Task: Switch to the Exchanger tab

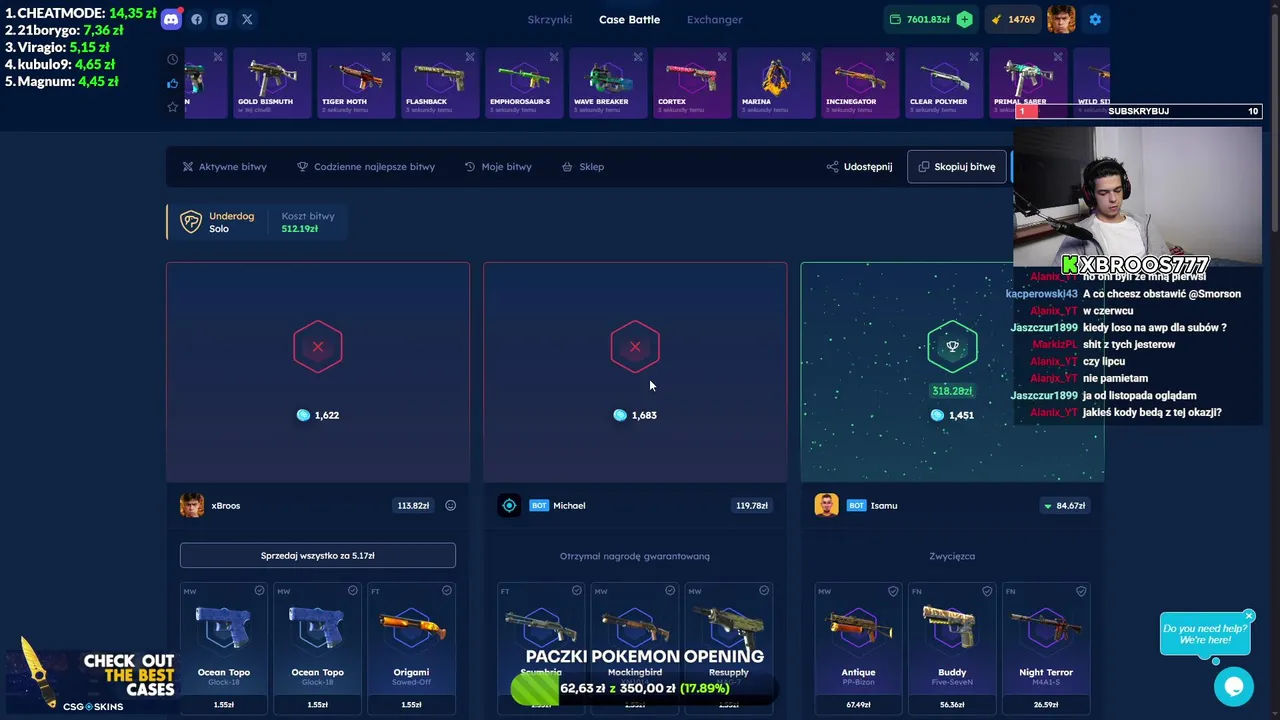Action: pos(714,20)
